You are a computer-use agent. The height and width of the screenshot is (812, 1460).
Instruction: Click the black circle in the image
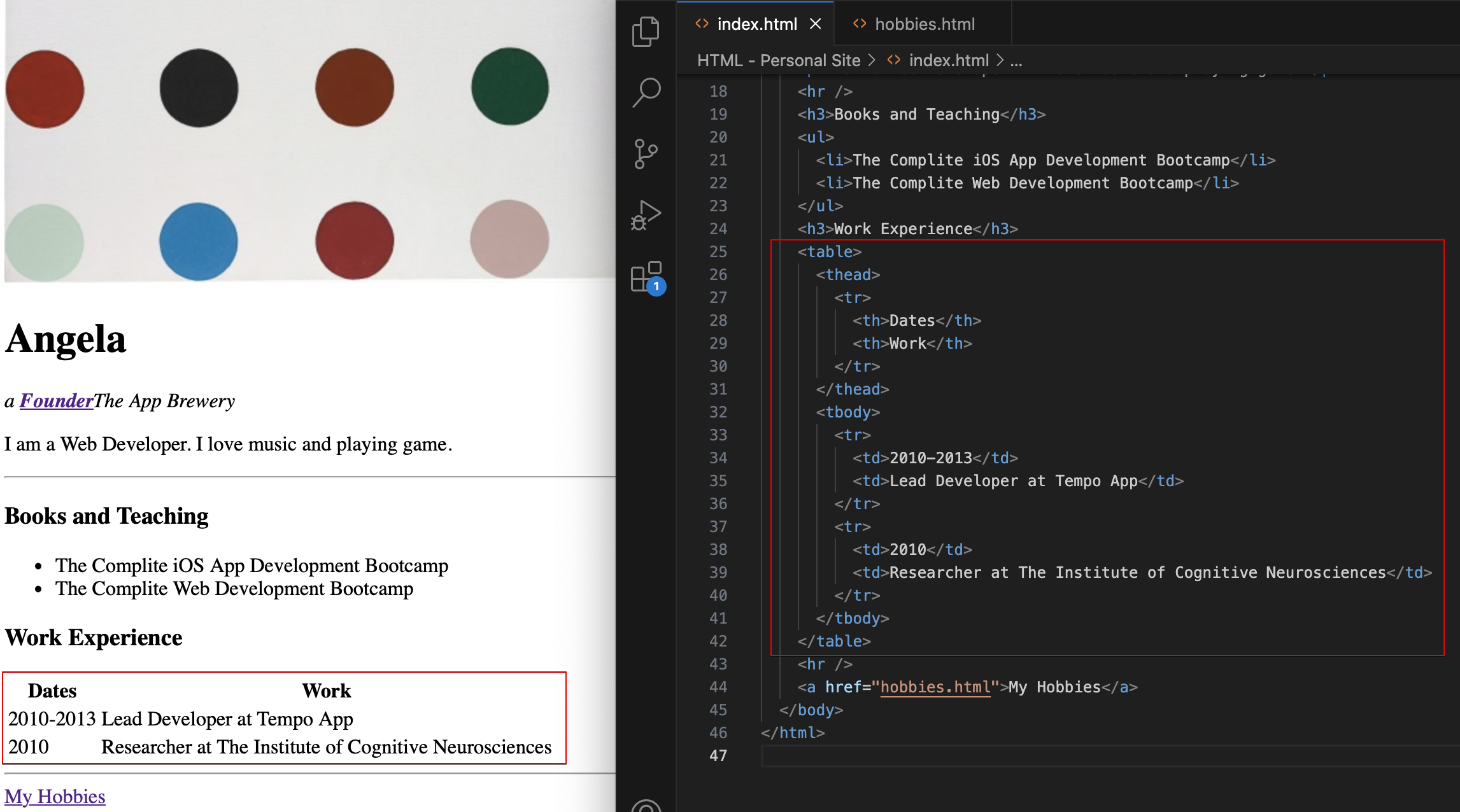[x=199, y=88]
